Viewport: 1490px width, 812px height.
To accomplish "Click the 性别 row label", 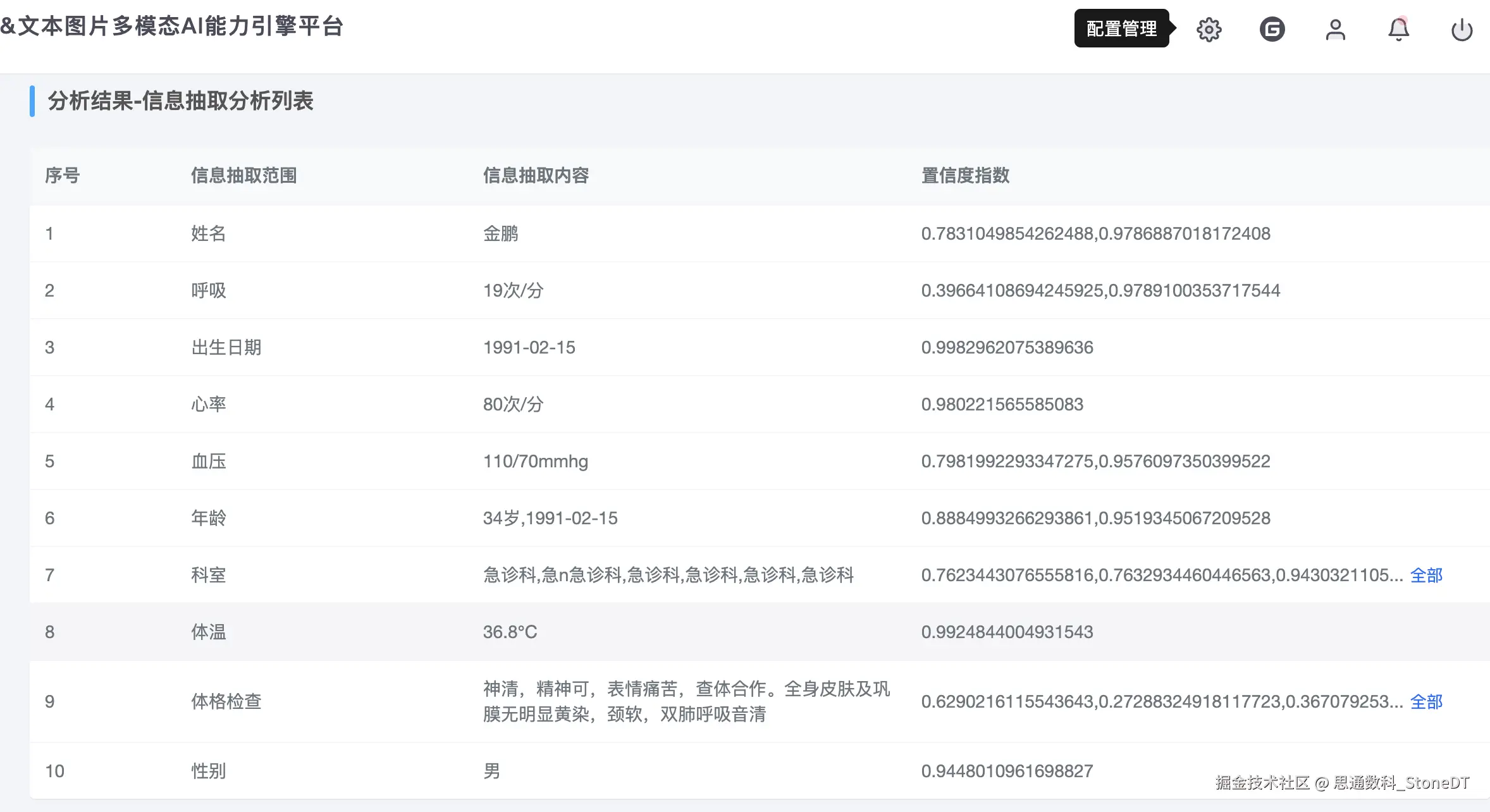I will tap(209, 771).
